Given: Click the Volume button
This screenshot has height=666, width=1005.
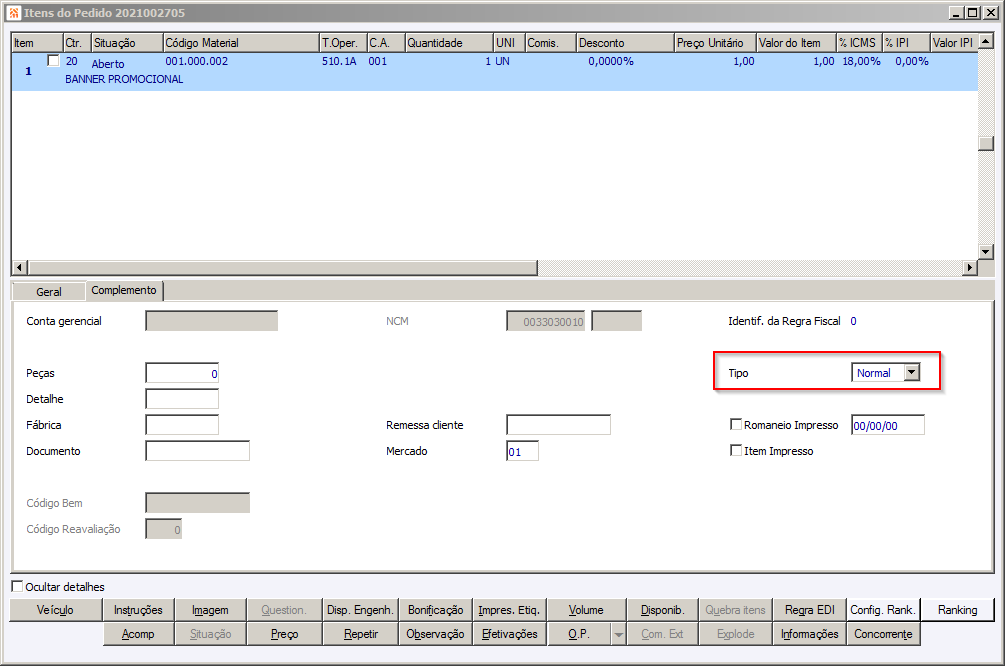Looking at the screenshot, I should tap(586, 610).
